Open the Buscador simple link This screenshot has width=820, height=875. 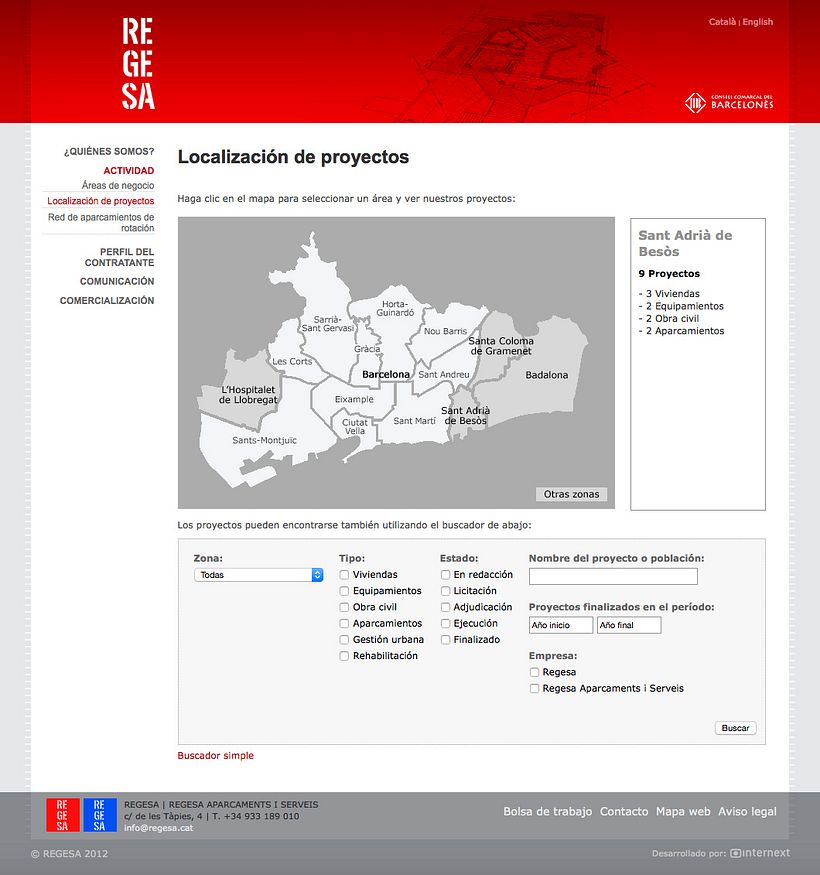(215, 755)
